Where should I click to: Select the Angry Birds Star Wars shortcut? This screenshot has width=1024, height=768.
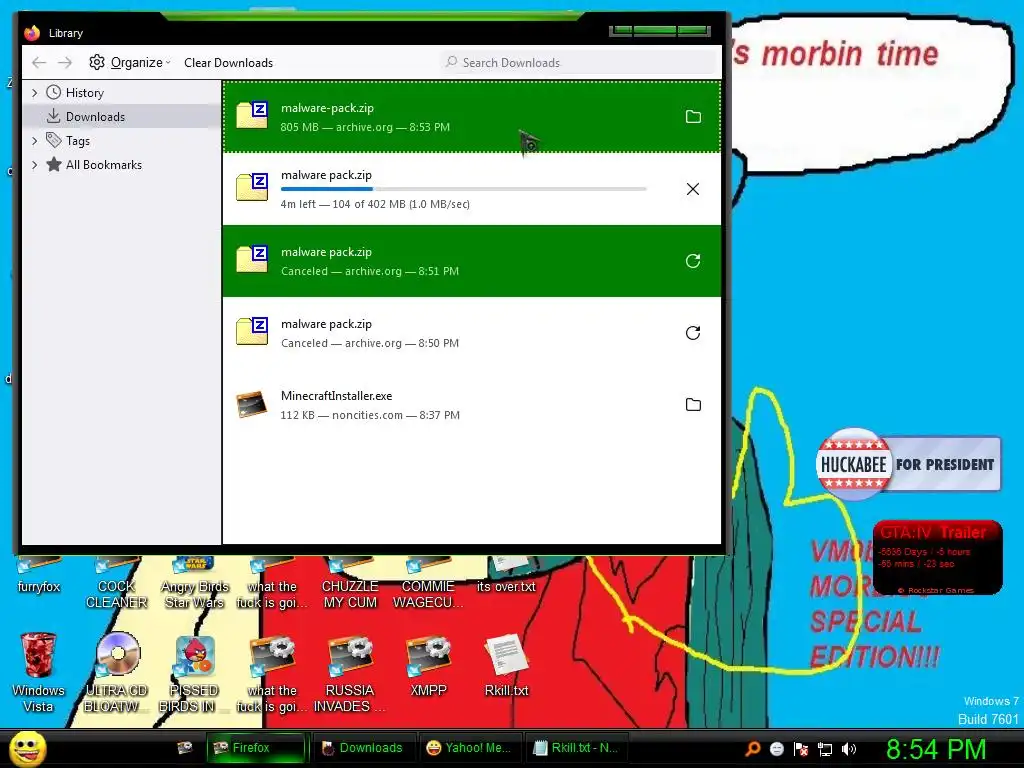click(x=194, y=584)
